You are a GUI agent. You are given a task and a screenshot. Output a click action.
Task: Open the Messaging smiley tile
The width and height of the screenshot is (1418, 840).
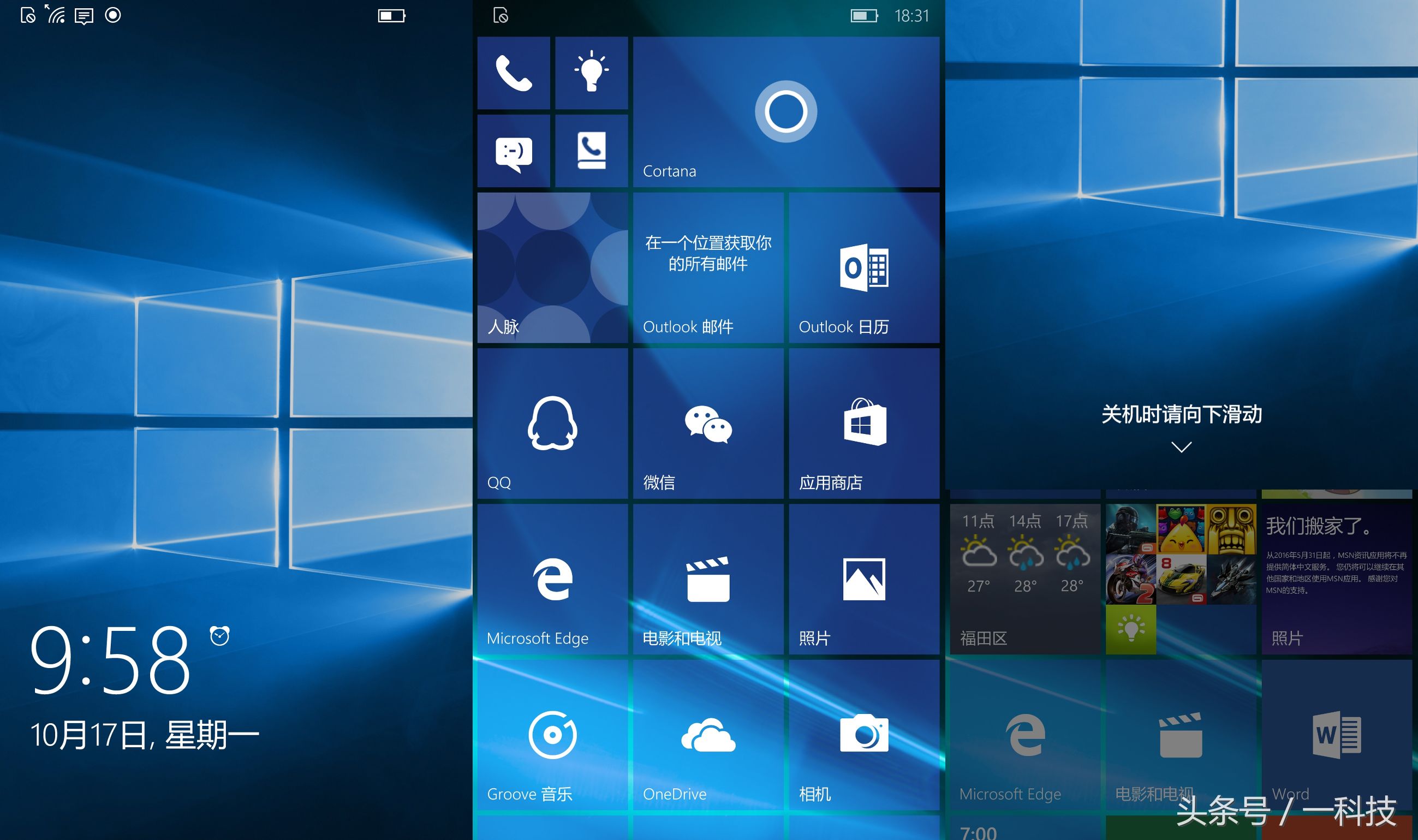pos(513,151)
